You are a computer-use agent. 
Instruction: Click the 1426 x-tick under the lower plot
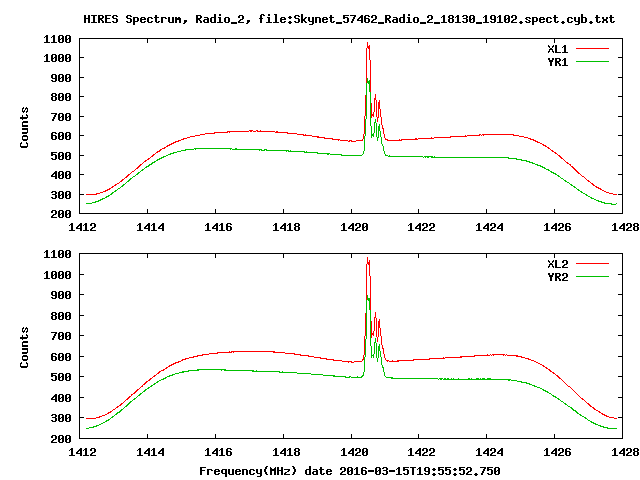pyautogui.click(x=557, y=452)
